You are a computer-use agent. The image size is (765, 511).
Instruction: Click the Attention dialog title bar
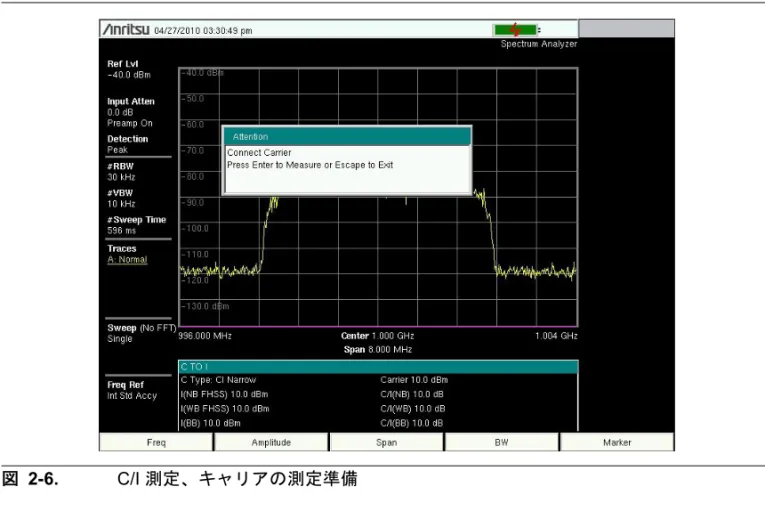tap(347, 137)
